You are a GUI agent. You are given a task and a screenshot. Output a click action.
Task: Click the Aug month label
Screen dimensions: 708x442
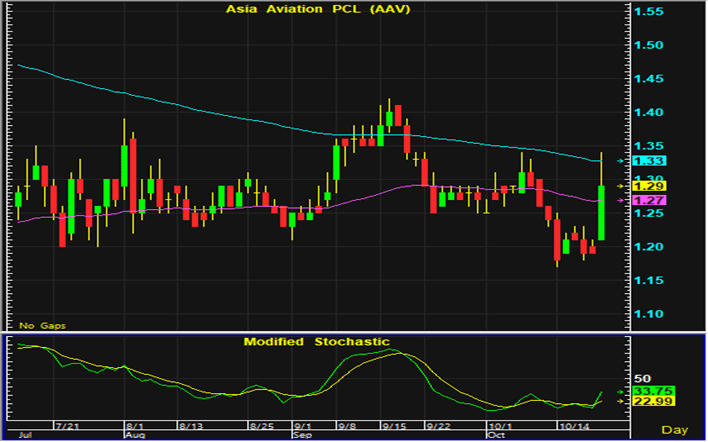(x=135, y=435)
